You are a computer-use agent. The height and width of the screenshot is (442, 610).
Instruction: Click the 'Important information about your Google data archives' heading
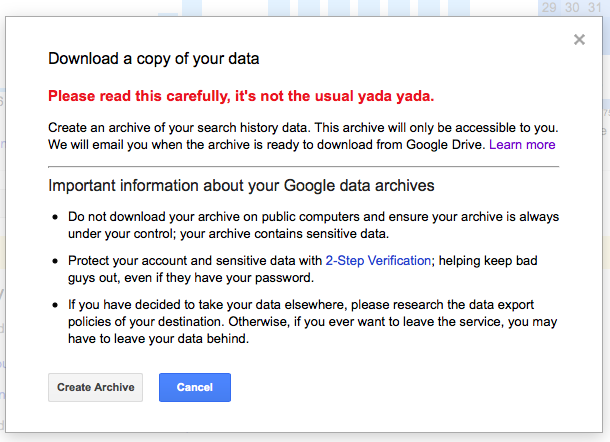pos(241,186)
